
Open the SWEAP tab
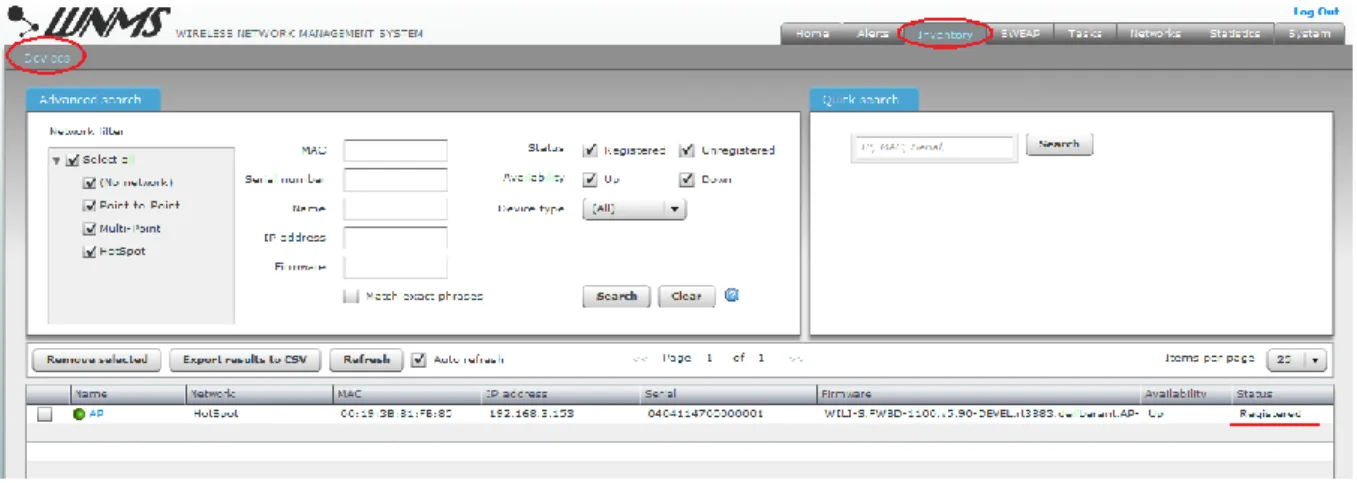tap(1020, 33)
